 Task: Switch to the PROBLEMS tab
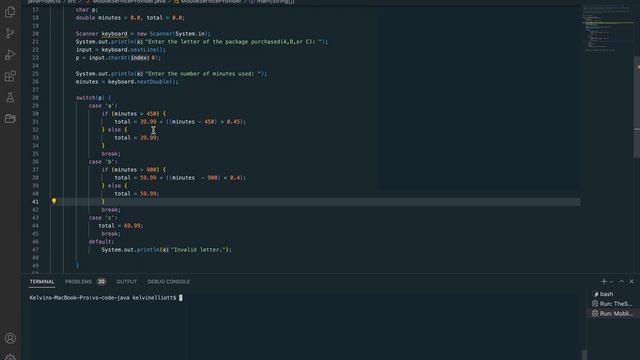tap(78, 282)
